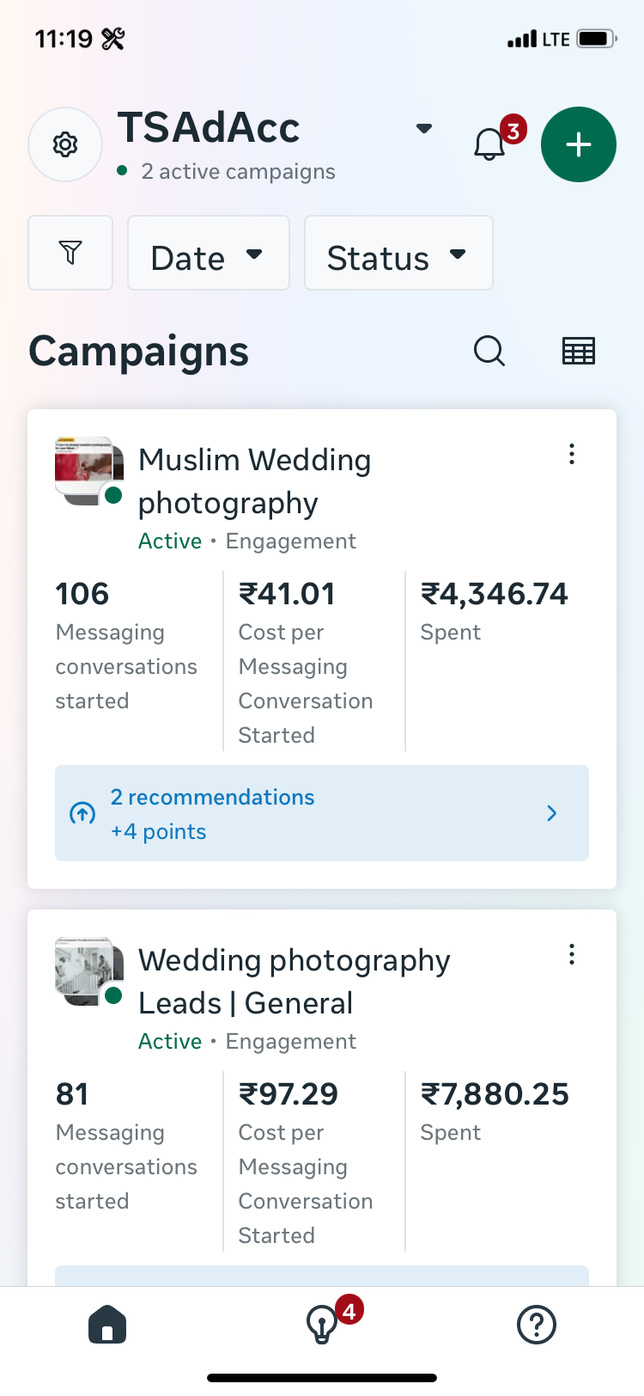Open Muslim Wedding photography campaign title
This screenshot has height=1396, width=644.
point(254,481)
